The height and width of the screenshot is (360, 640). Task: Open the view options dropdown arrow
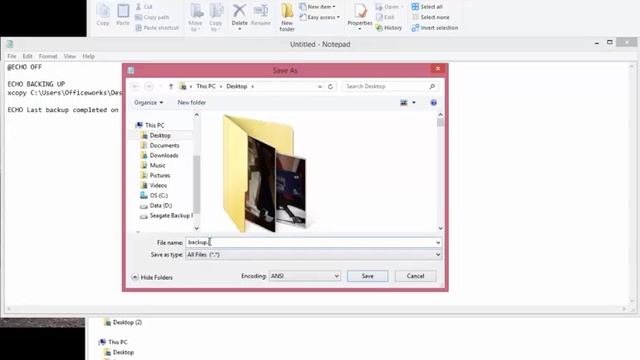pyautogui.click(x=414, y=102)
